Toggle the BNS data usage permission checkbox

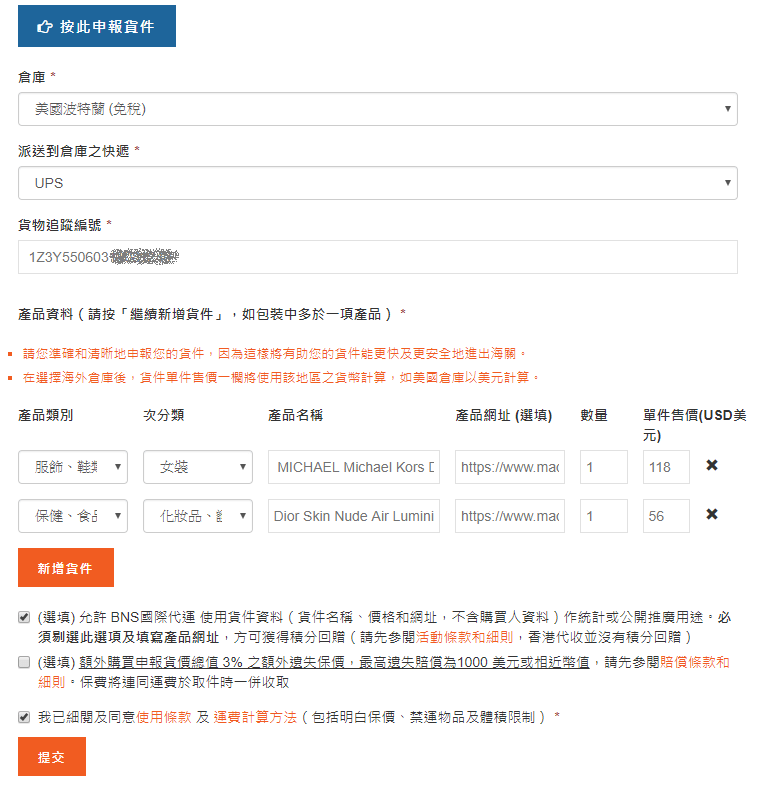coord(24,618)
